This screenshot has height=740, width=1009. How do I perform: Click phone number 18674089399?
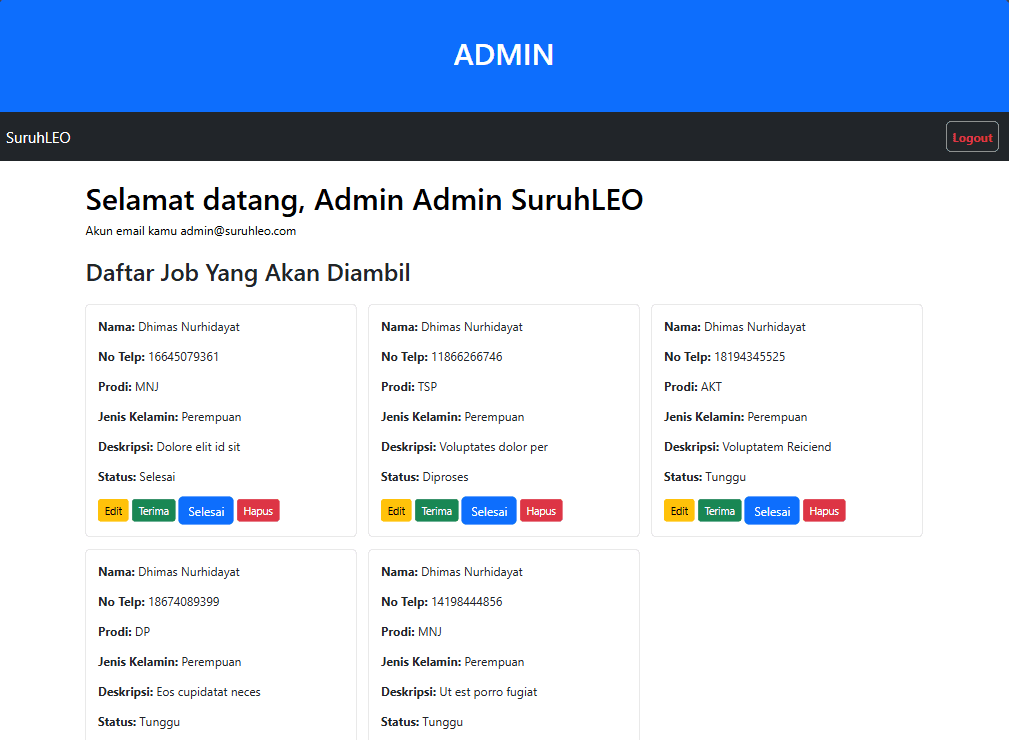[183, 602]
